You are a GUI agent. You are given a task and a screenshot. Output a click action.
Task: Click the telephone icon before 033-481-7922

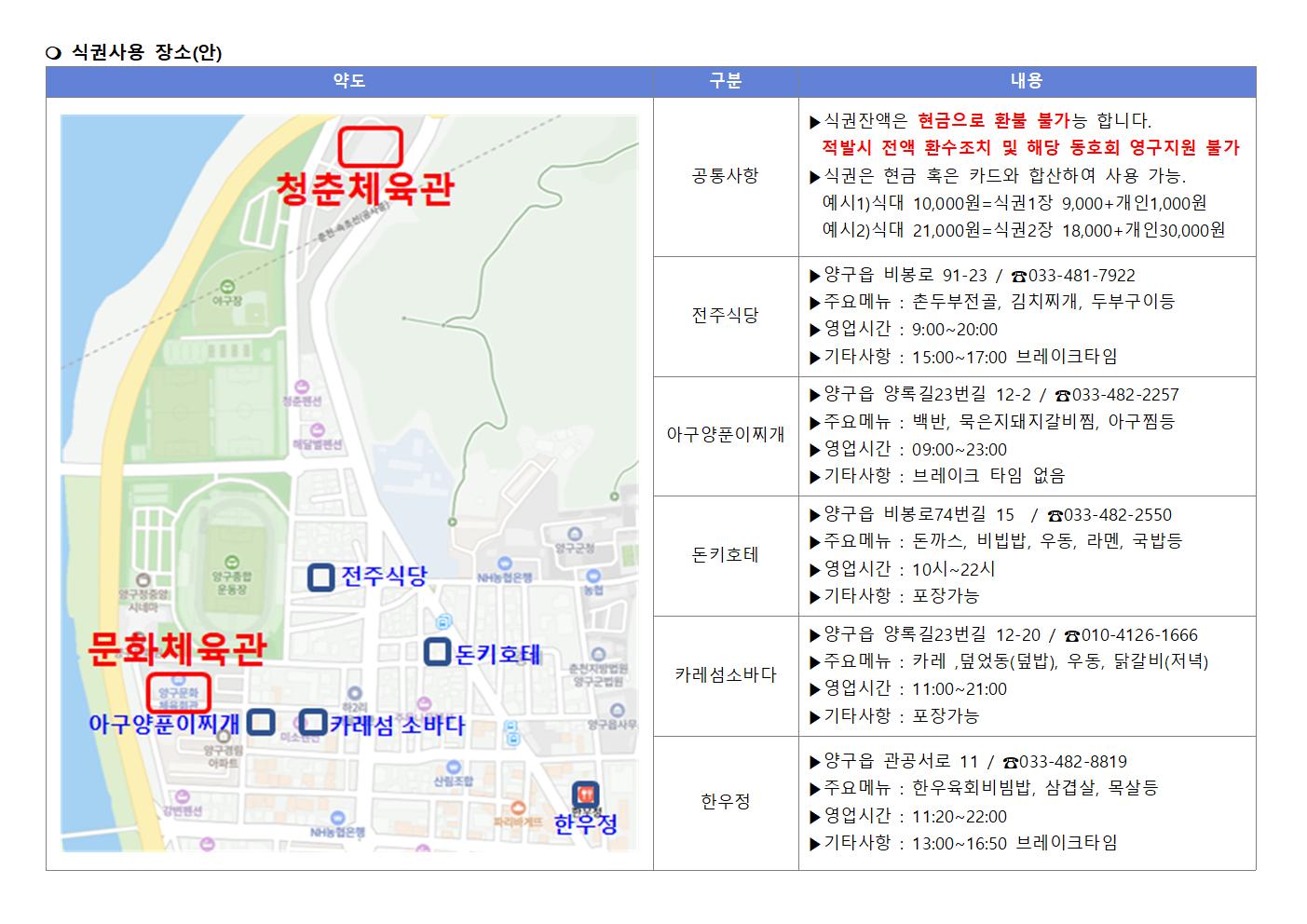(1018, 277)
